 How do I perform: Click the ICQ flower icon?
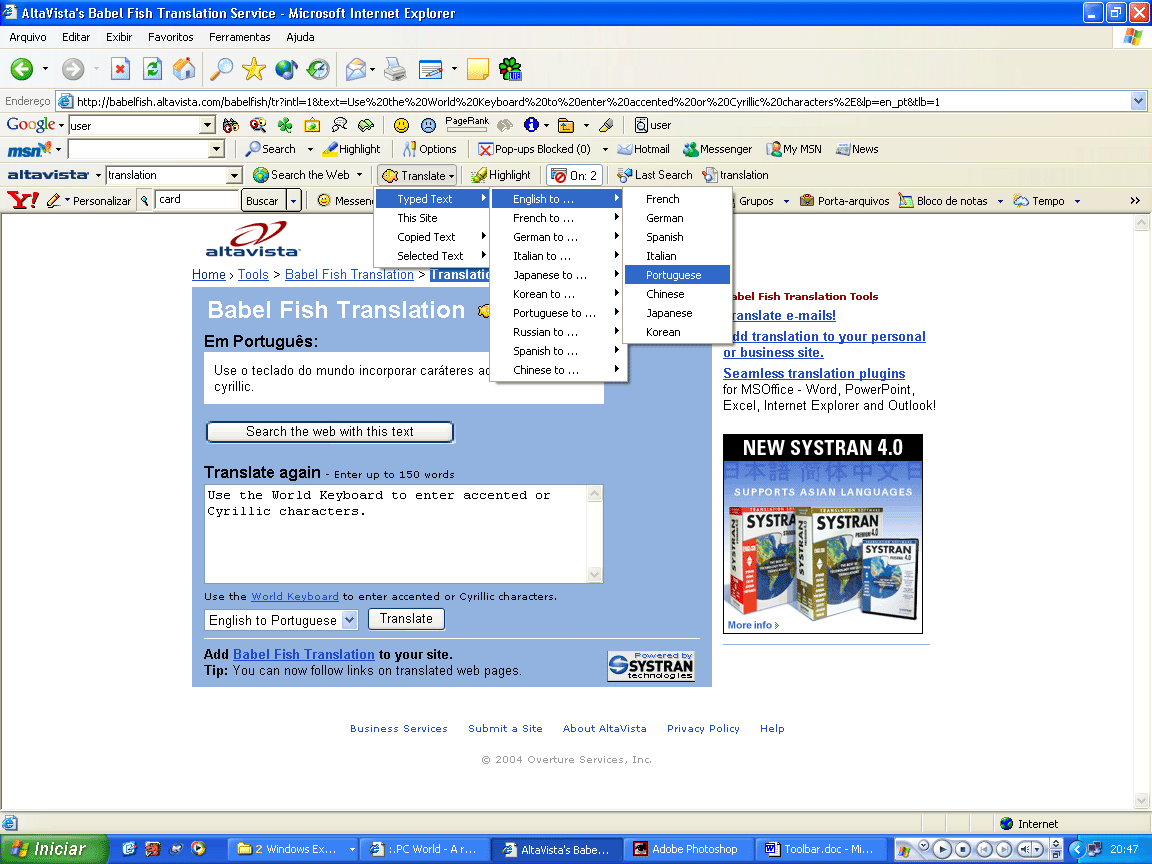(x=510, y=69)
